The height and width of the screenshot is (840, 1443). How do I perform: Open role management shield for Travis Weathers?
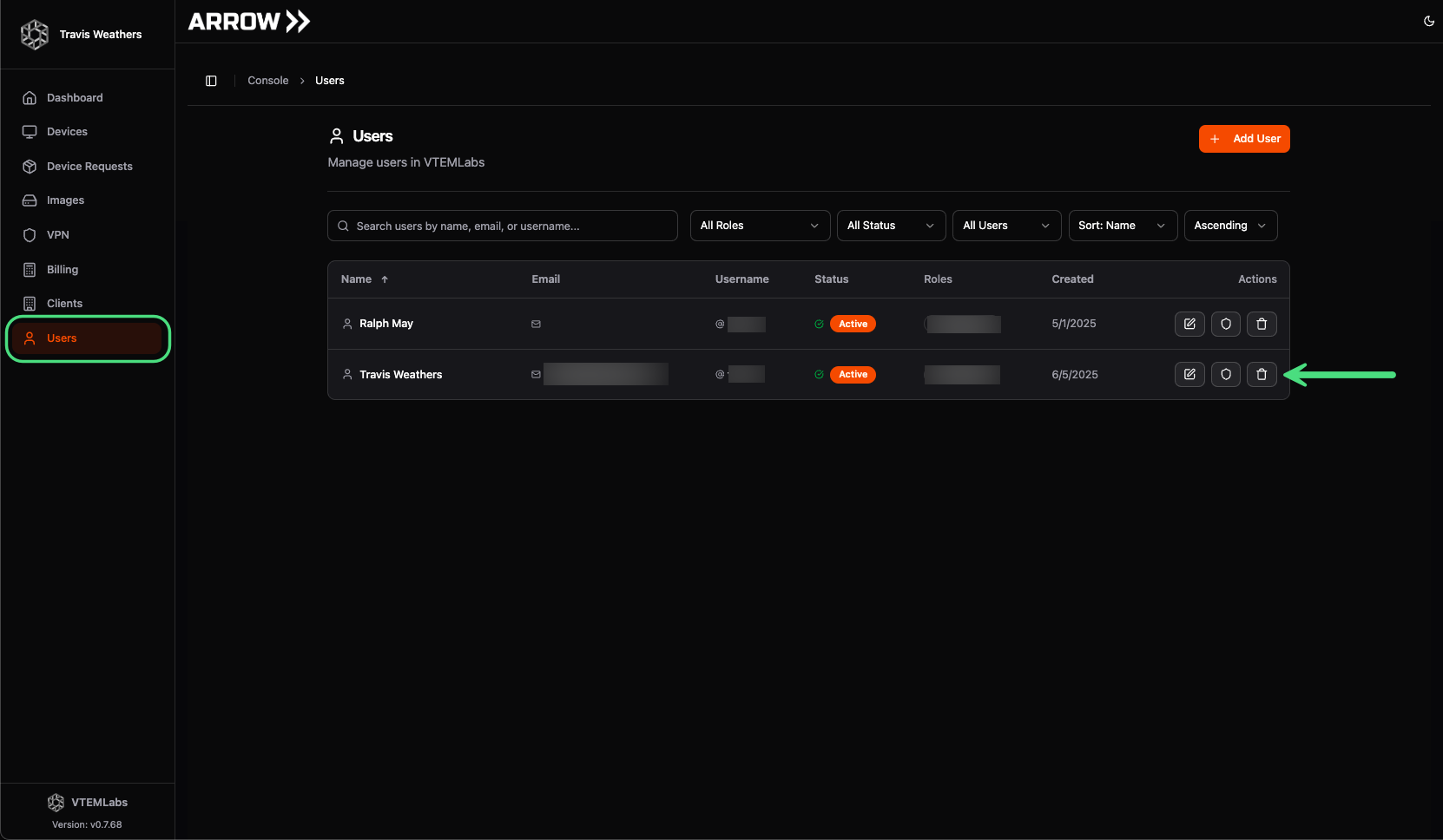click(1225, 374)
